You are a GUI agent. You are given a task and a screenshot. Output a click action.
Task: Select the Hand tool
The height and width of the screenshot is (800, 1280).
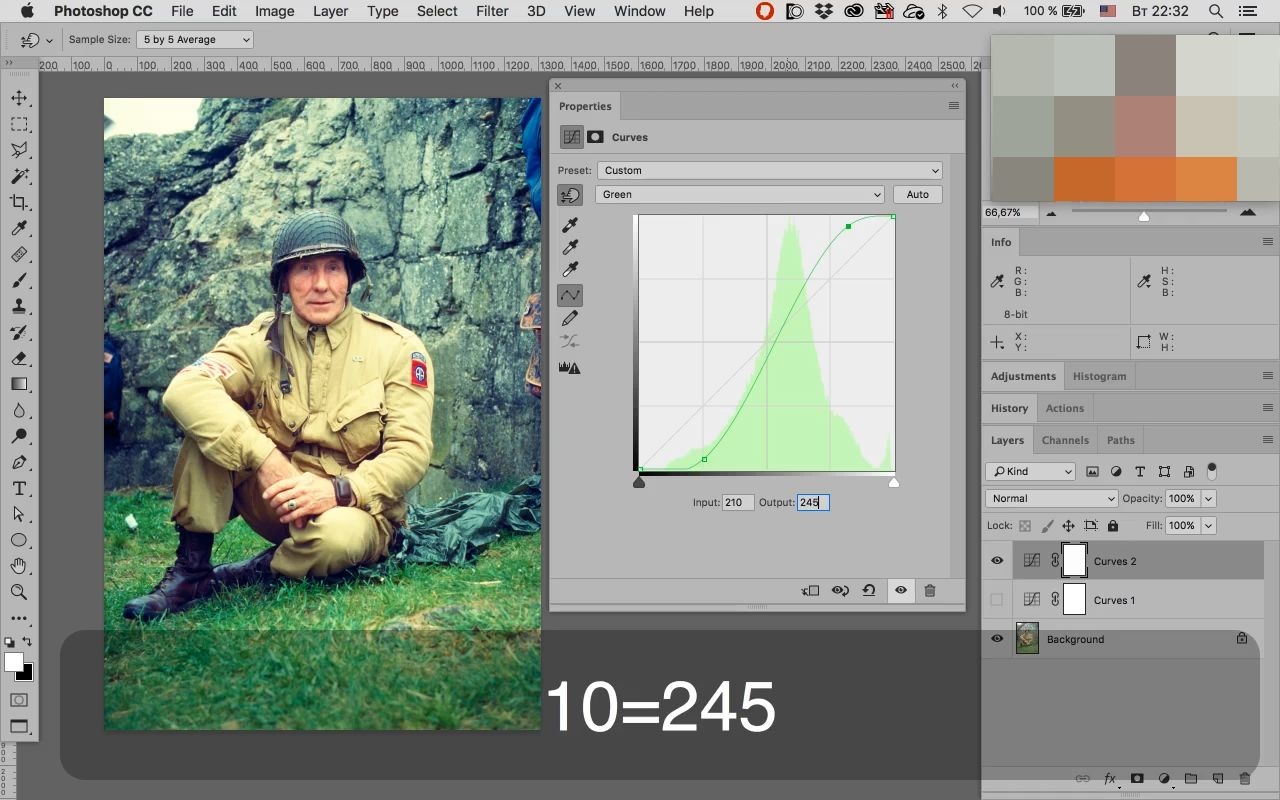point(19,566)
